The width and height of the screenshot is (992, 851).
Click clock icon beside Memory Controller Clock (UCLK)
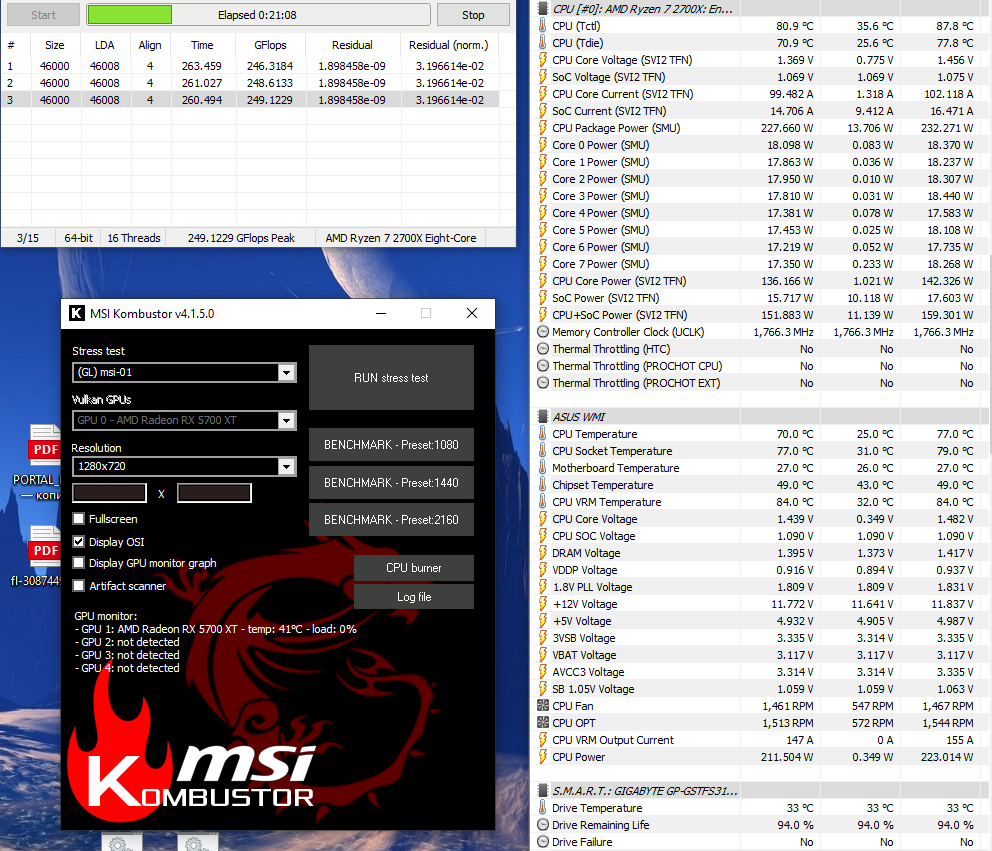coord(543,332)
